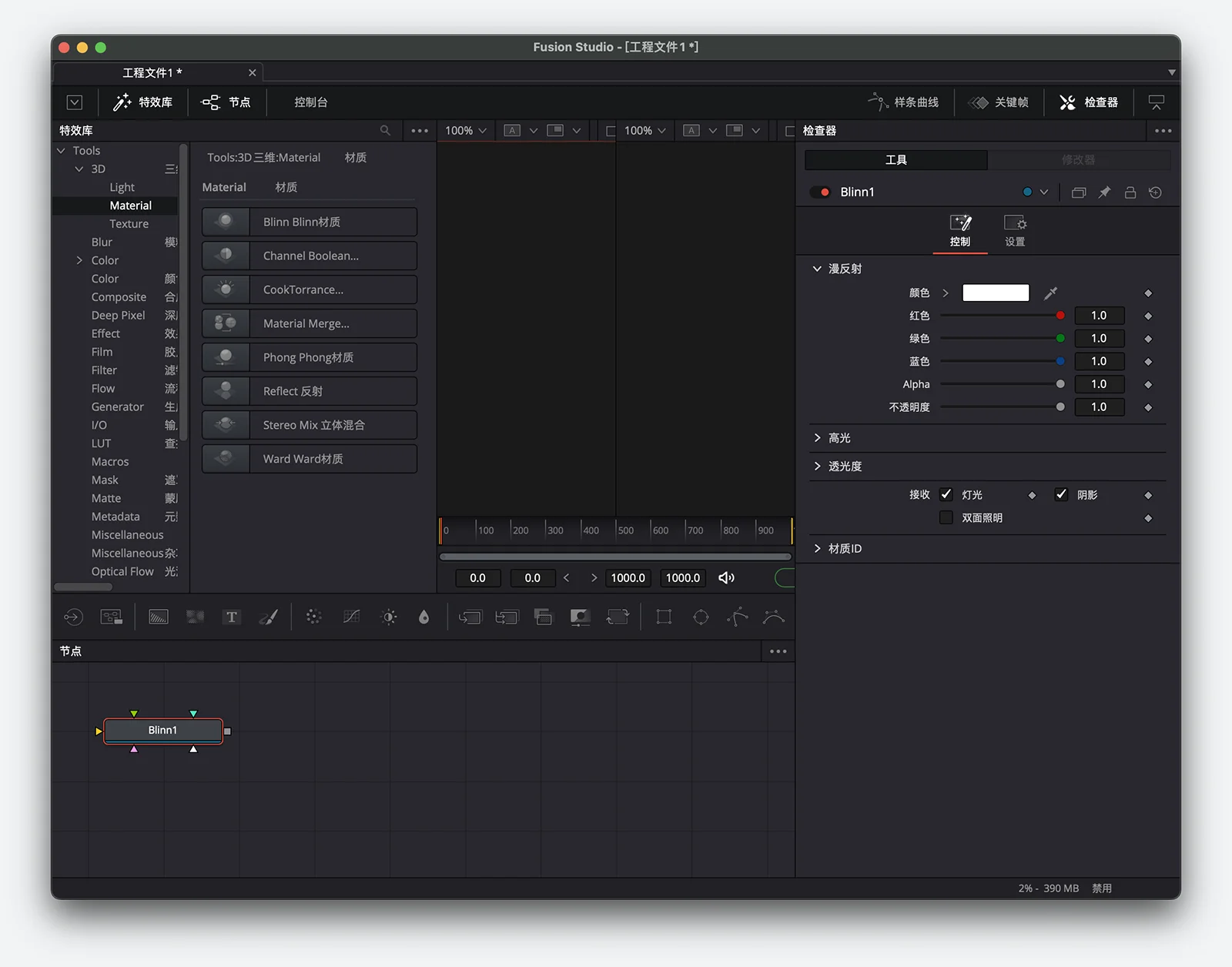The image size is (1232, 967).
Task: Add the Brightness Contrast sun icon tool
Action: [390, 617]
